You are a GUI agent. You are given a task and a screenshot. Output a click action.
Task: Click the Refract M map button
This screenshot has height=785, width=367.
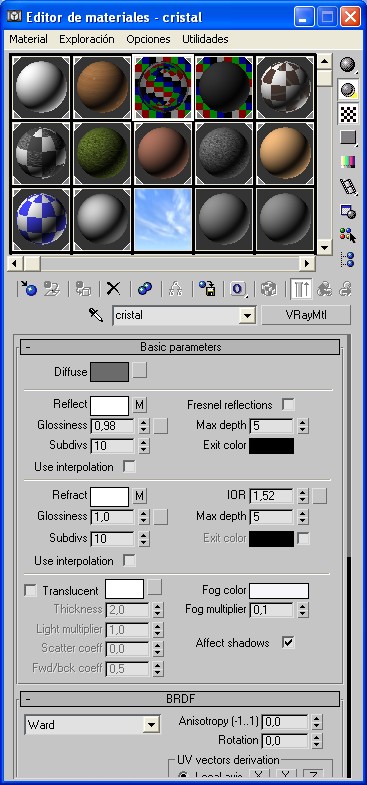click(x=140, y=496)
